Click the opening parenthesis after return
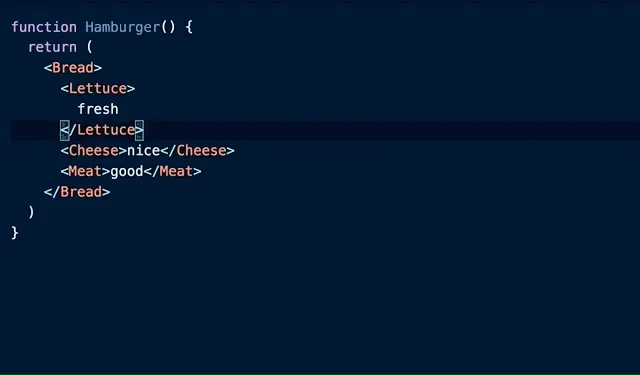This screenshot has width=640, height=375. 89,47
